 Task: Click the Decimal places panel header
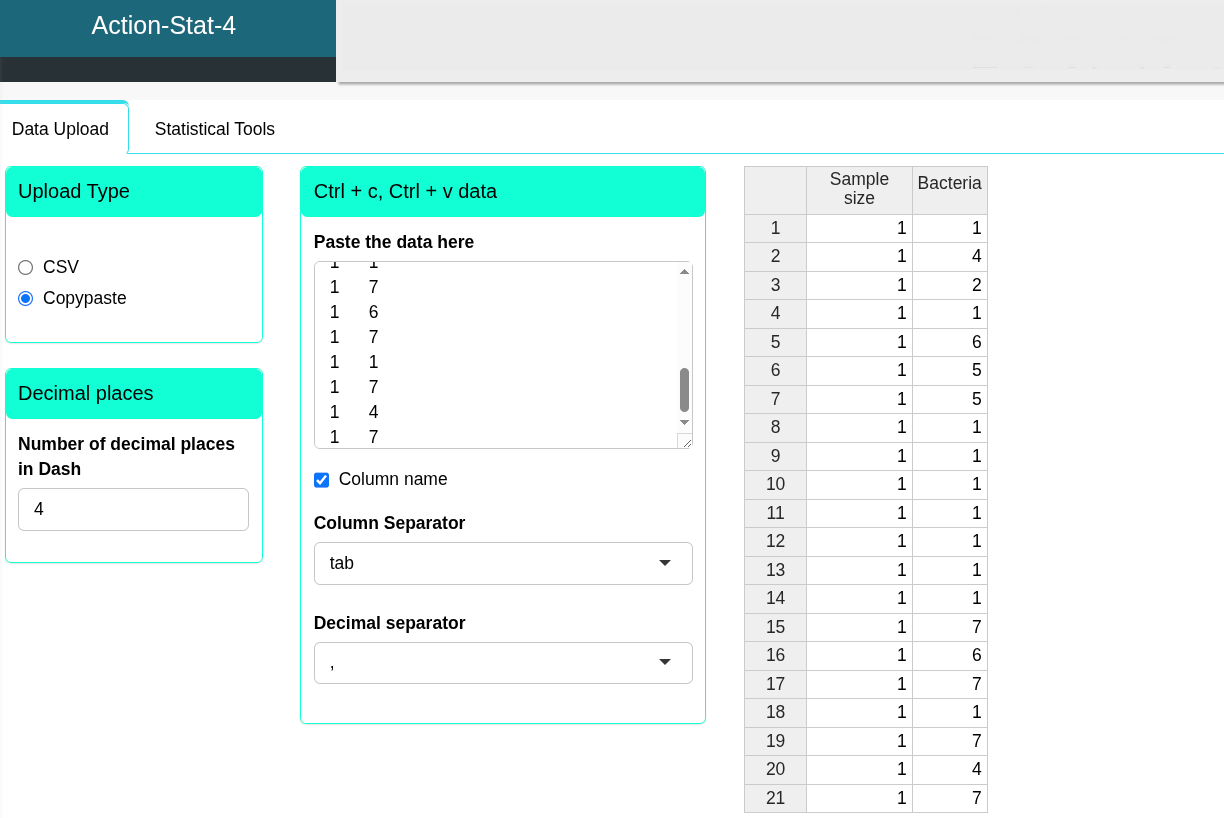click(134, 393)
